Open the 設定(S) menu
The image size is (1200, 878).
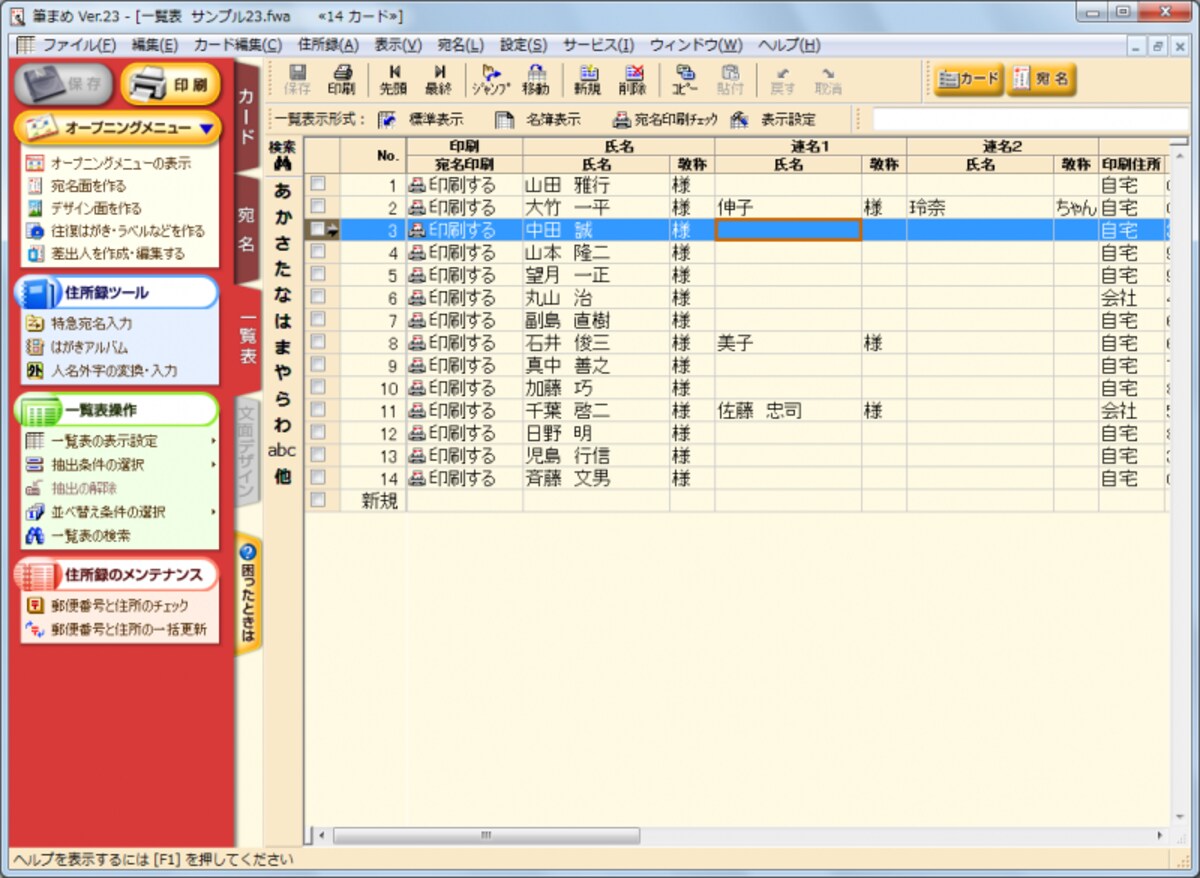point(524,45)
